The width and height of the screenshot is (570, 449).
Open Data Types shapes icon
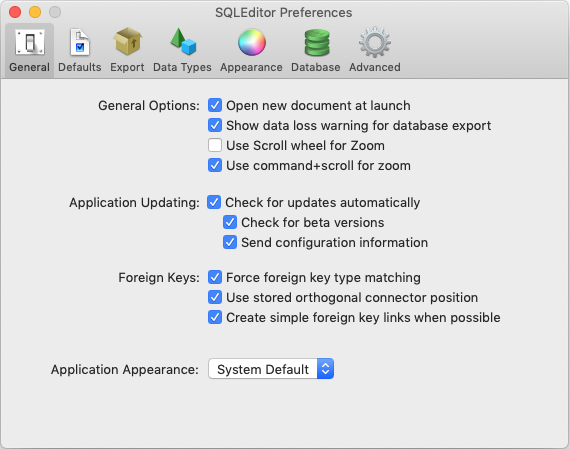(x=183, y=41)
